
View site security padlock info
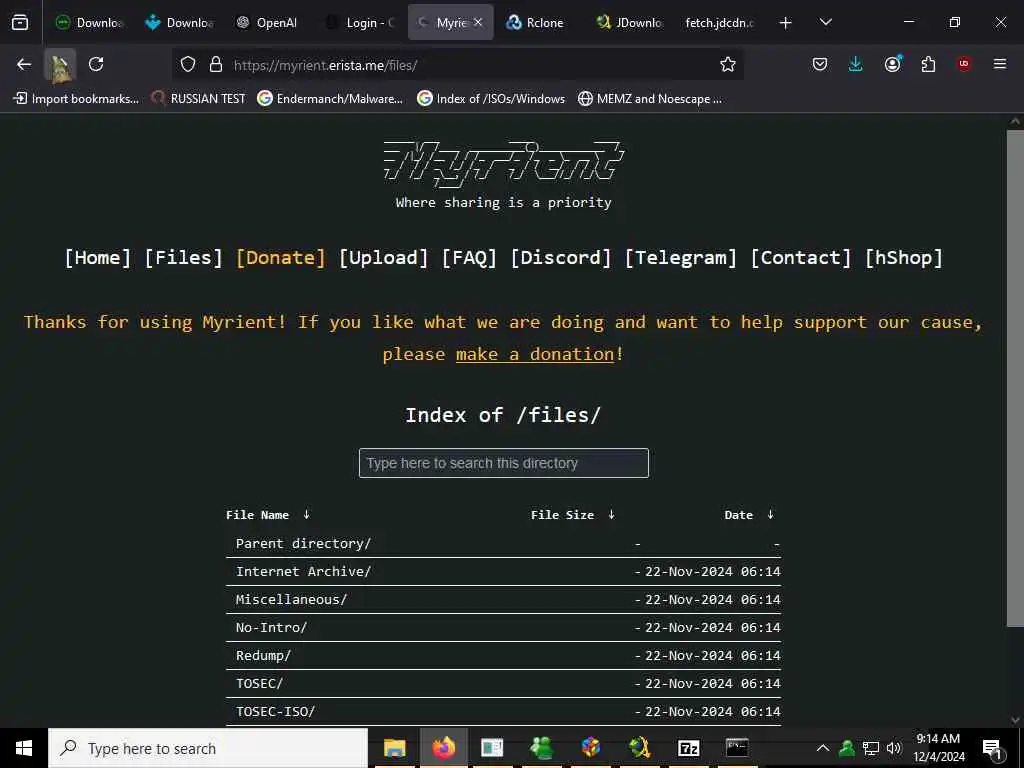[x=216, y=64]
